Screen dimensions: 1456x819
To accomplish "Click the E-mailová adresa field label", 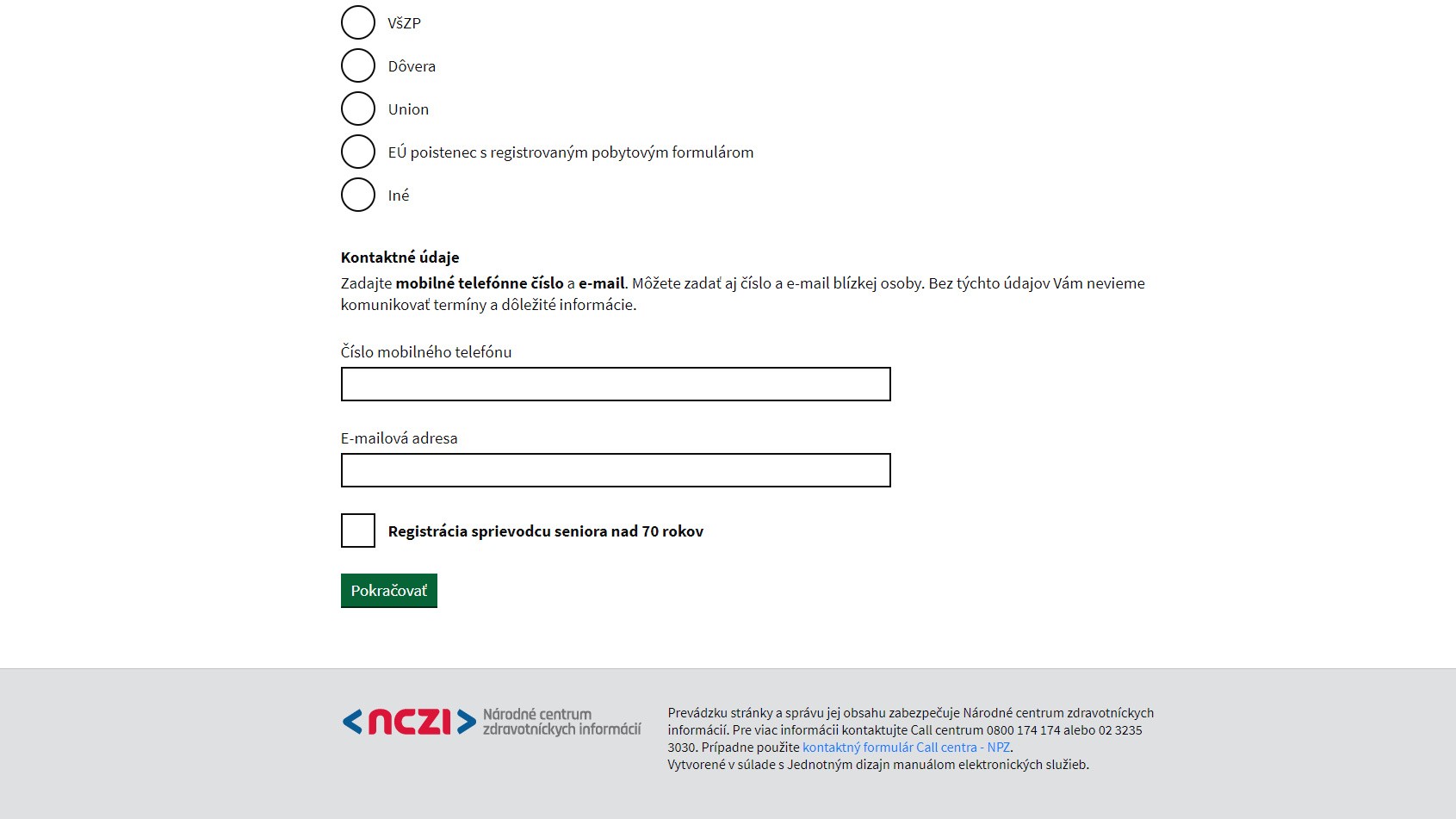I will pyautogui.click(x=399, y=438).
